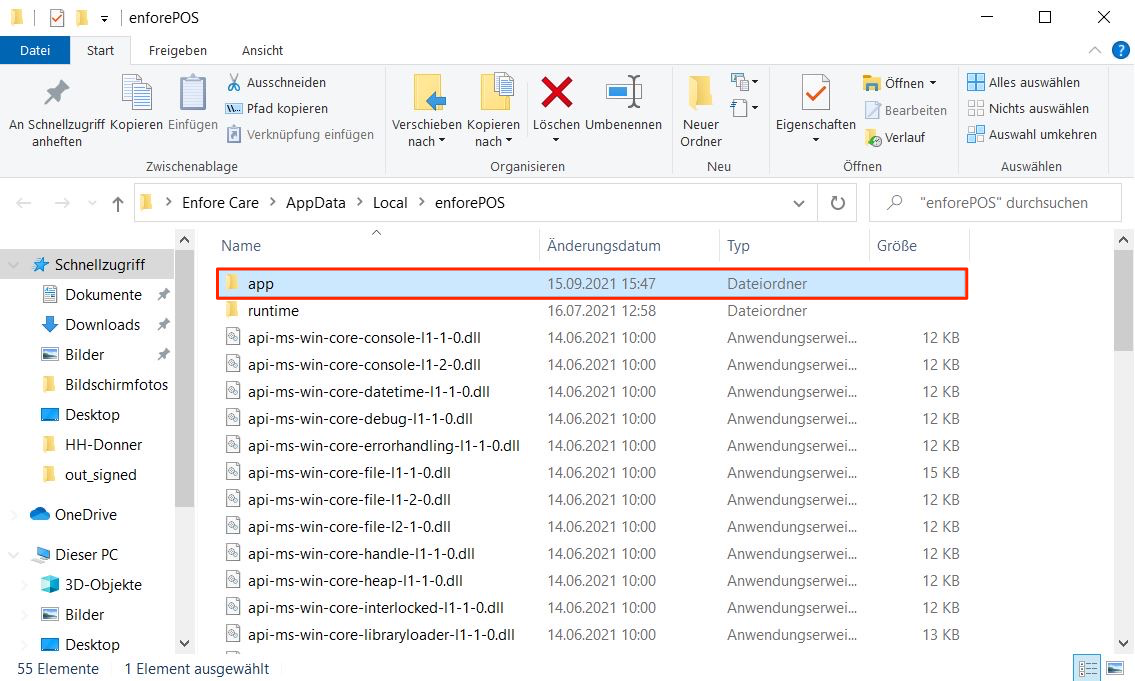Viewport: 1135px width, 681px height.
Task: Collapse the Dieser PC tree node
Action: (x=14, y=555)
